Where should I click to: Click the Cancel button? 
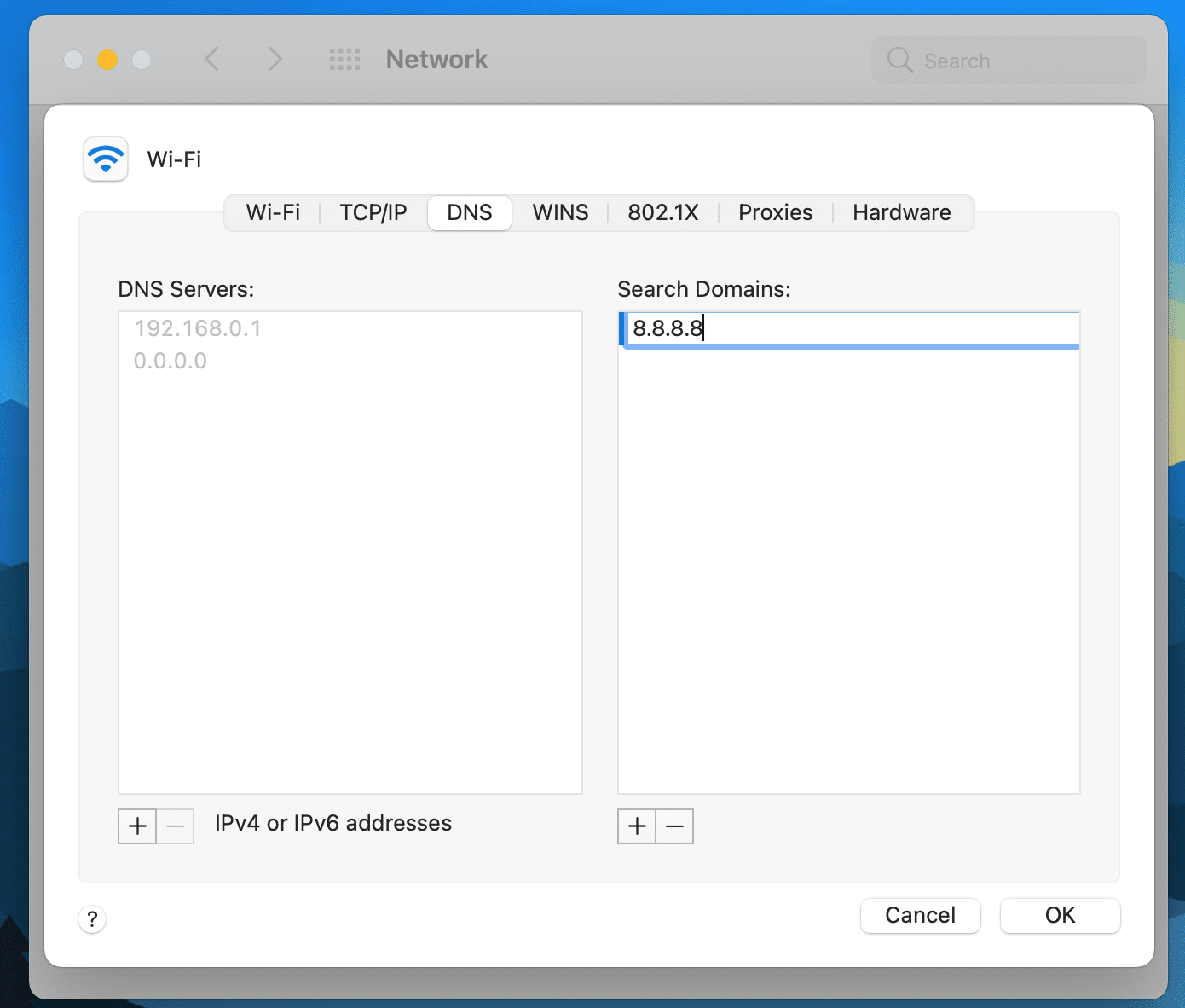(920, 916)
